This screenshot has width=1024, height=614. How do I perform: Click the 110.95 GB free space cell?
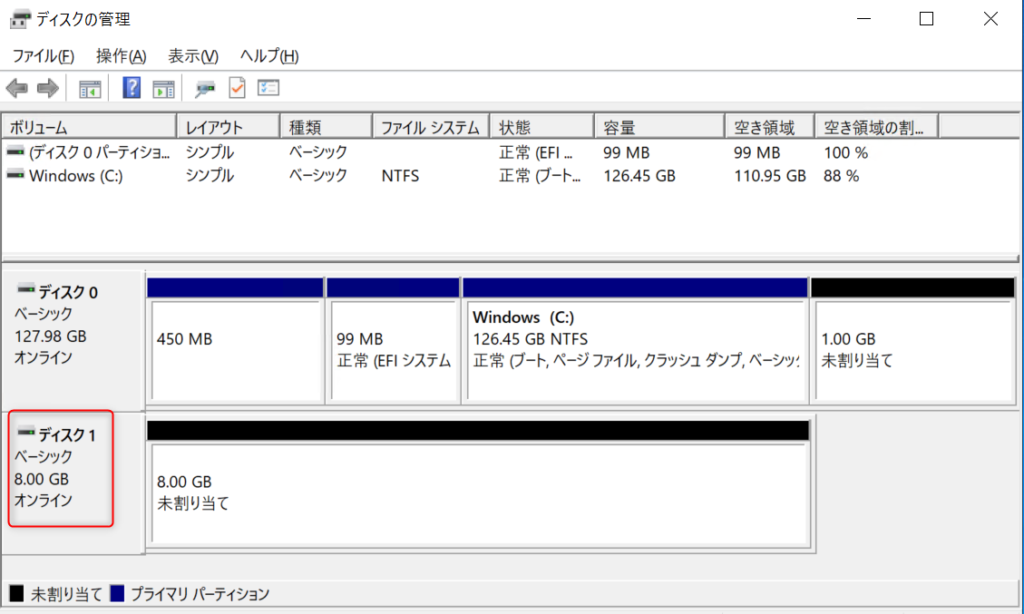click(x=770, y=176)
